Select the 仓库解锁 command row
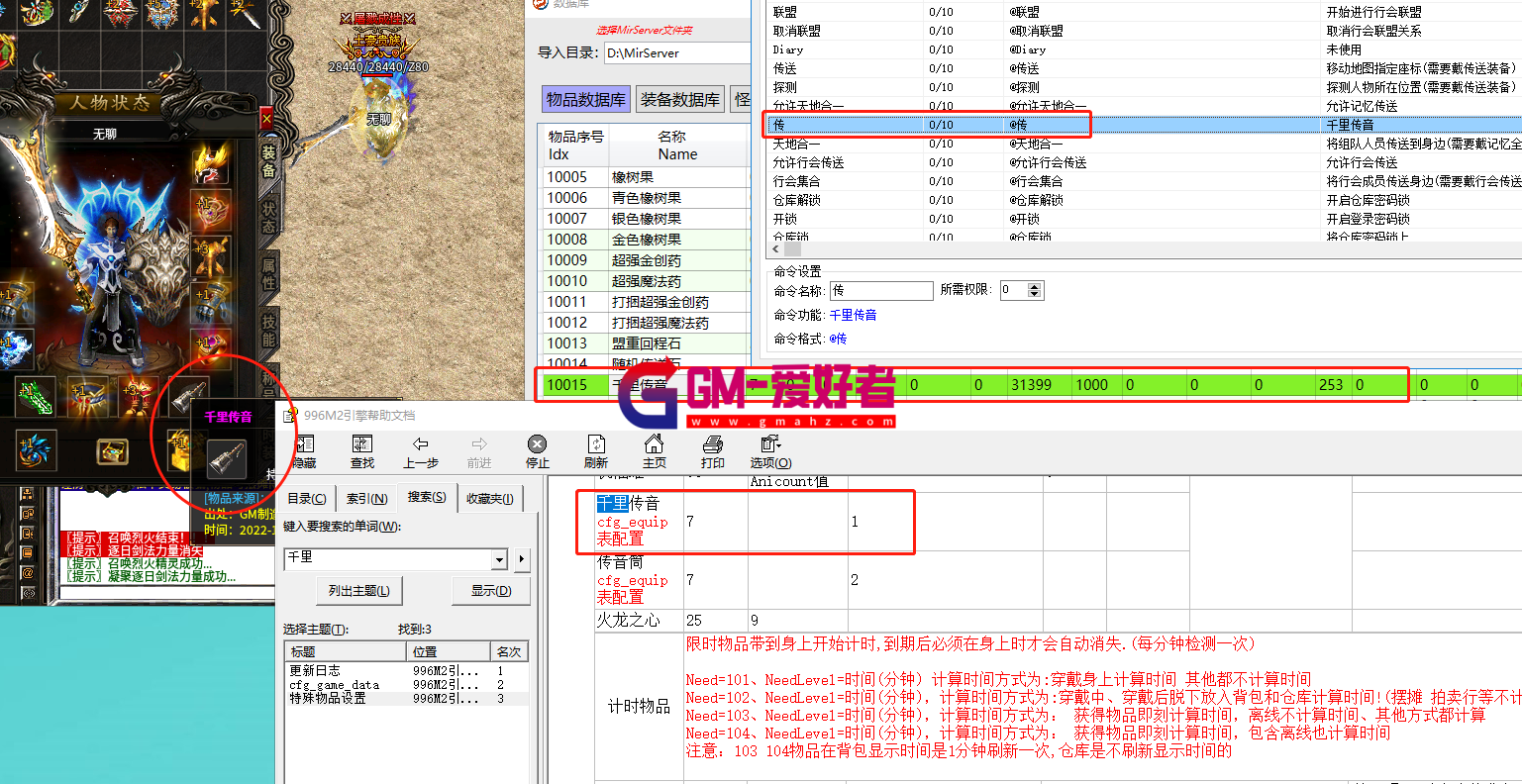1522x784 pixels. [x=1145, y=200]
